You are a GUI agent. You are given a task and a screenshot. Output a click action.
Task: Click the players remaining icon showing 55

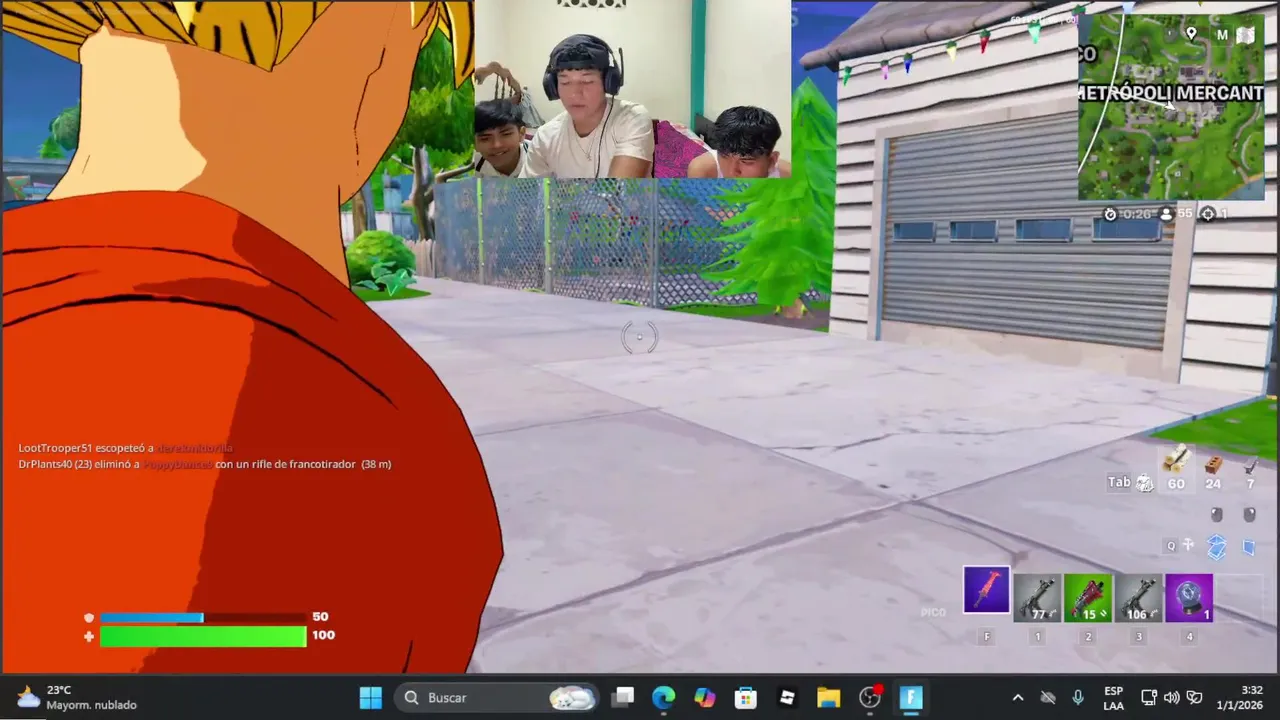[x=1166, y=214]
